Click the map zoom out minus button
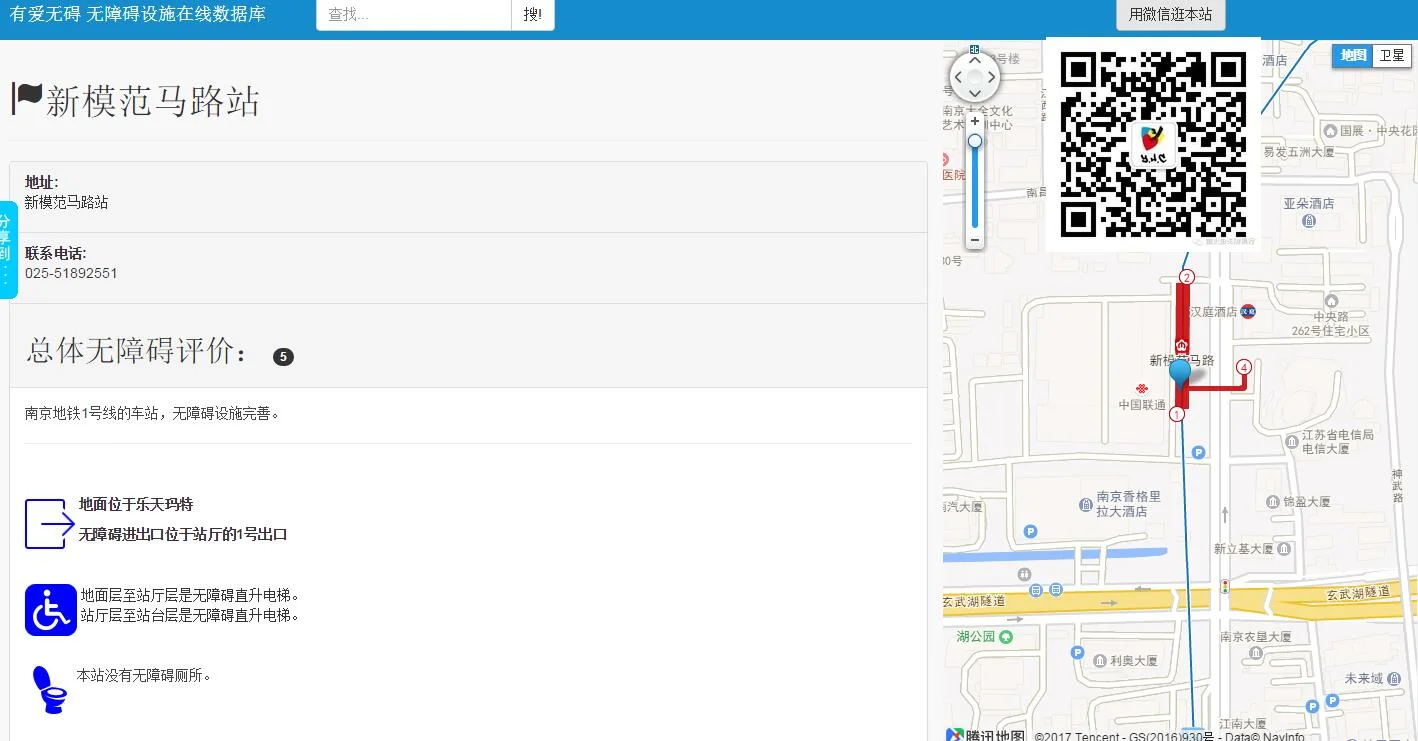The image size is (1418, 741). [x=975, y=240]
